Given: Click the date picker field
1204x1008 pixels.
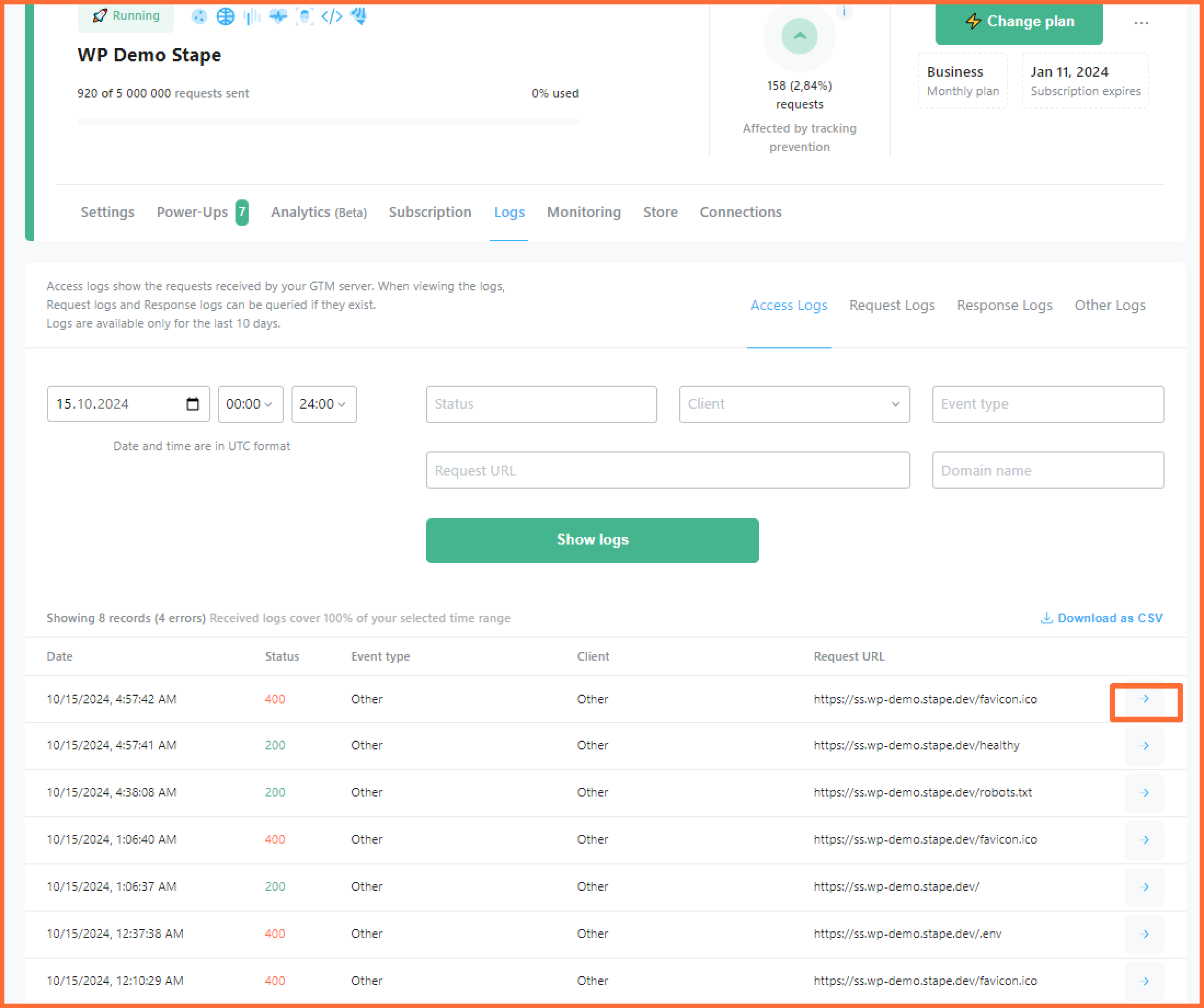Looking at the screenshot, I should [127, 403].
